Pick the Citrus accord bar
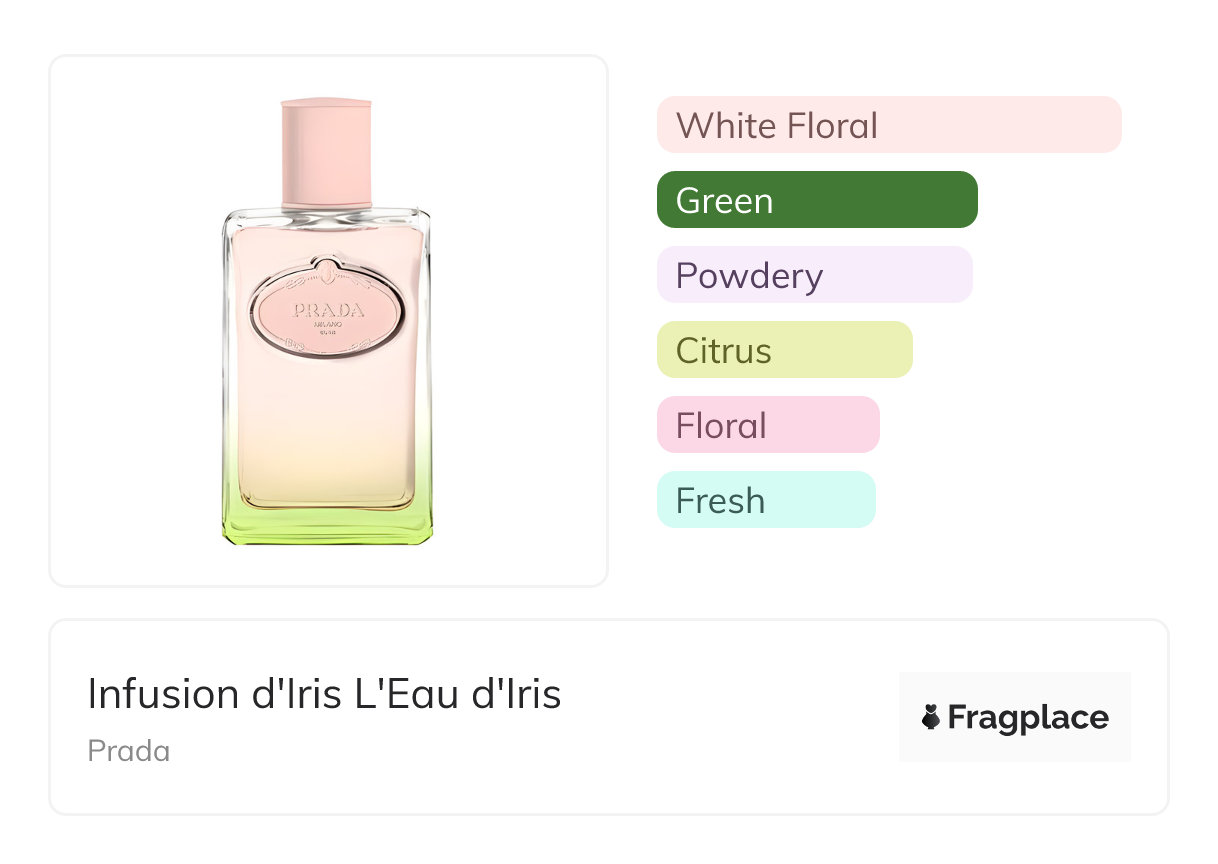Viewport: 1218px width, 864px height. (x=784, y=350)
